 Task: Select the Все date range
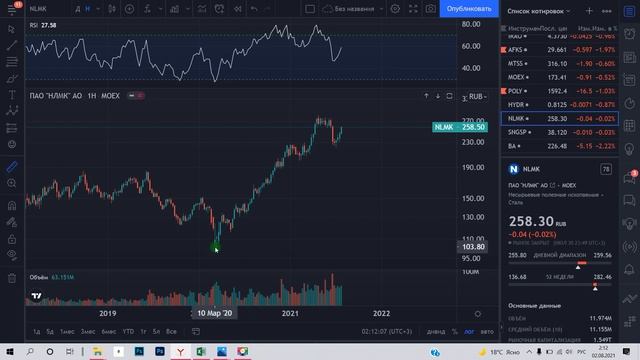[x=171, y=331]
